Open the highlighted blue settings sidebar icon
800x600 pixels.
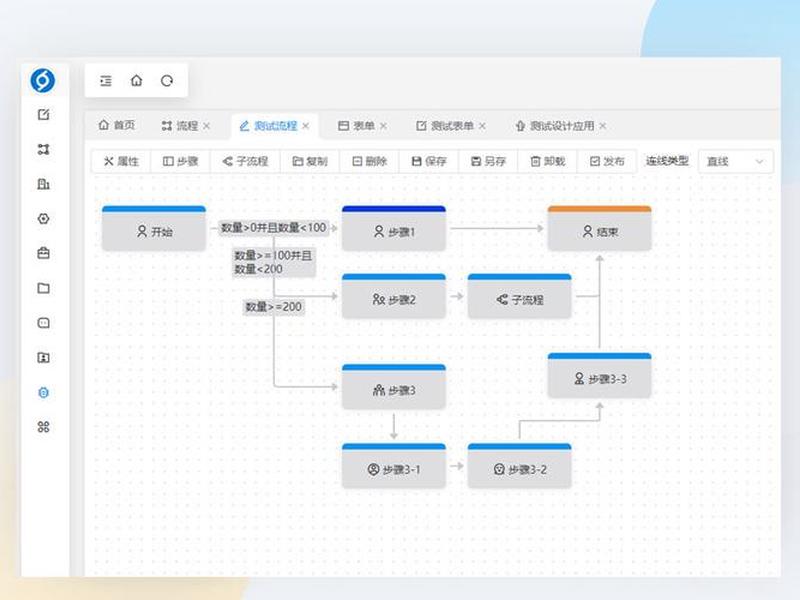pos(43,392)
